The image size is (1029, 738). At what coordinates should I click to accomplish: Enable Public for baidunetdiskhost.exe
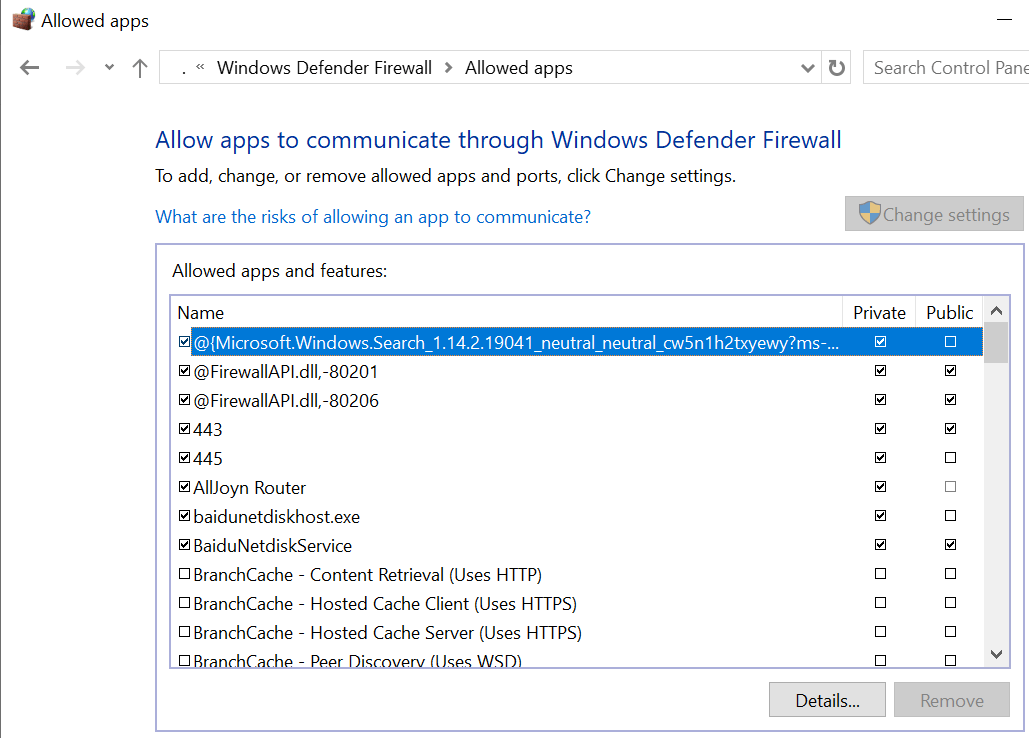coord(950,516)
